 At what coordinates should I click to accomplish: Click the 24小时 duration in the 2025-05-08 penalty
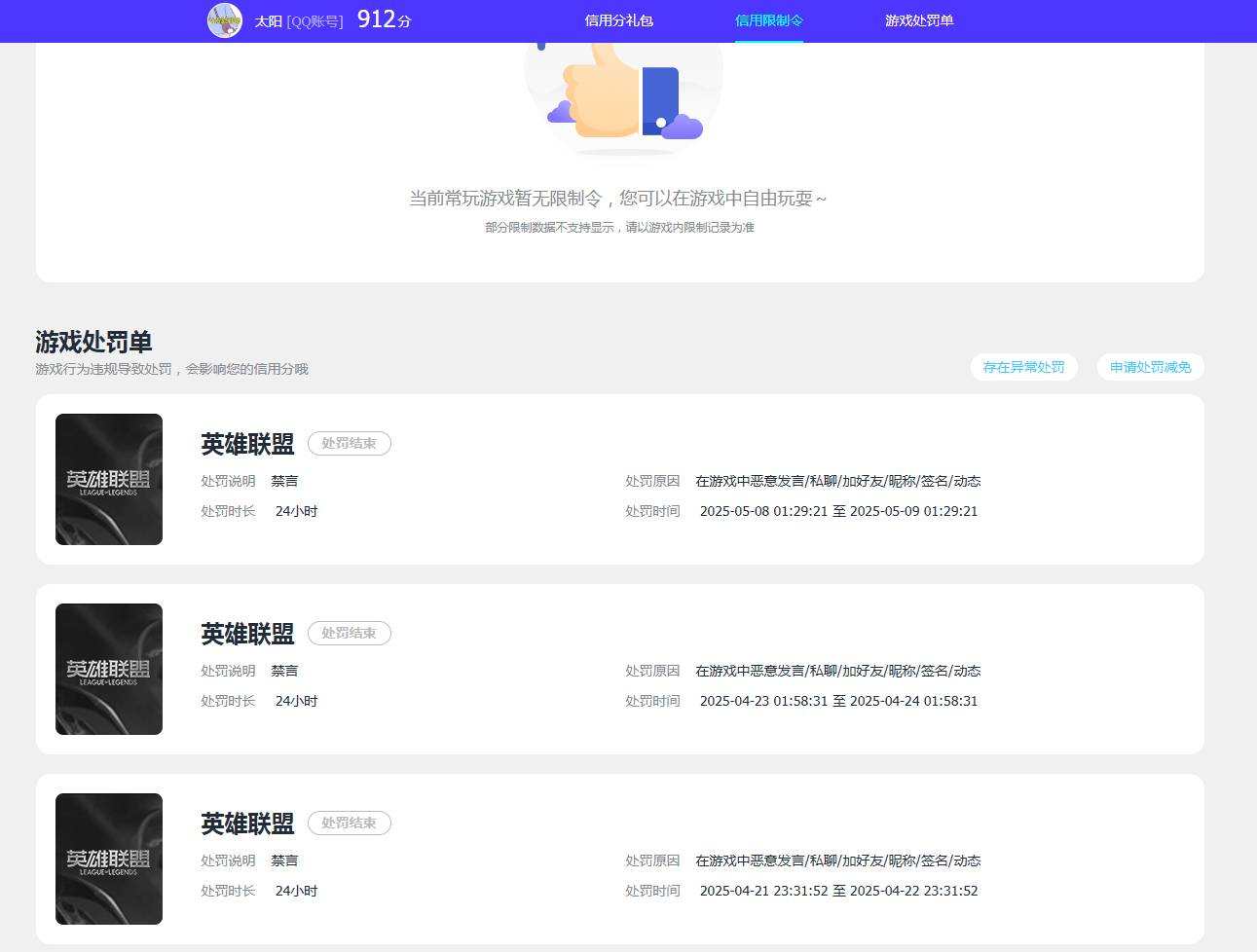(296, 511)
